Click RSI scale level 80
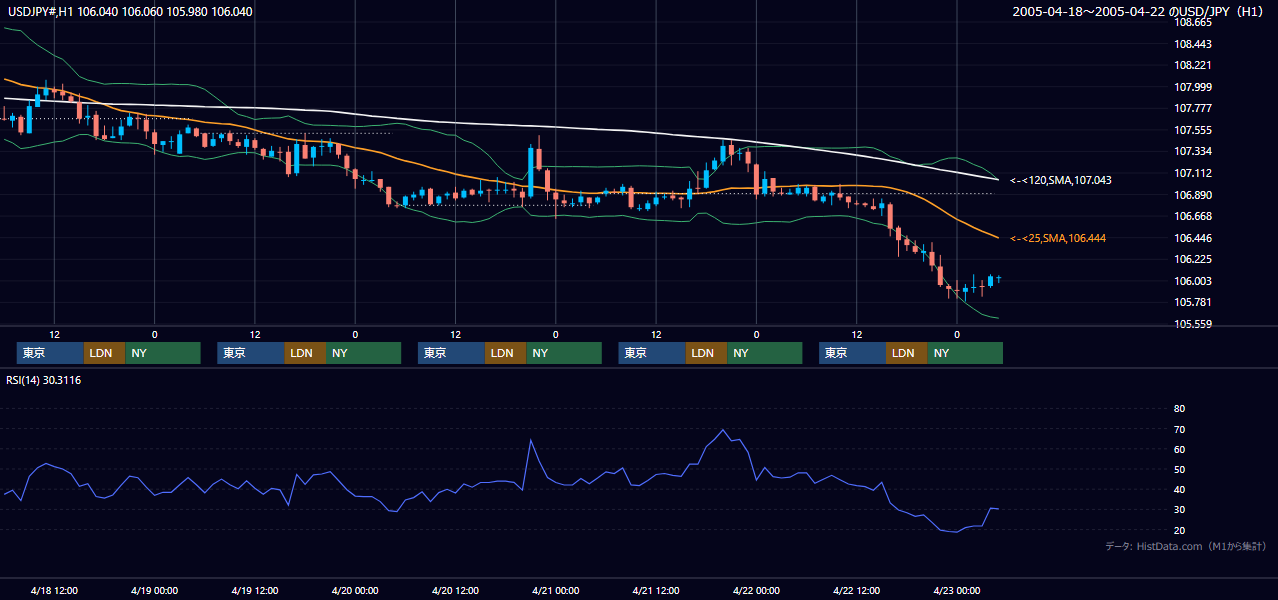Screen dimensions: 1278x600 [x=1179, y=409]
